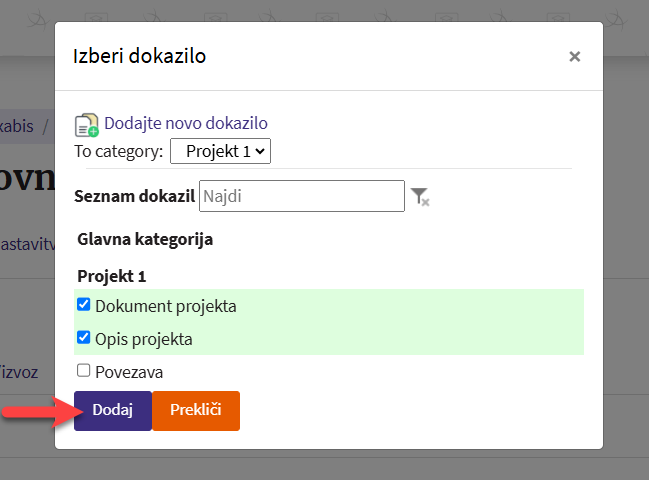Click the Povezava label text
This screenshot has height=480, width=649.
(x=129, y=372)
